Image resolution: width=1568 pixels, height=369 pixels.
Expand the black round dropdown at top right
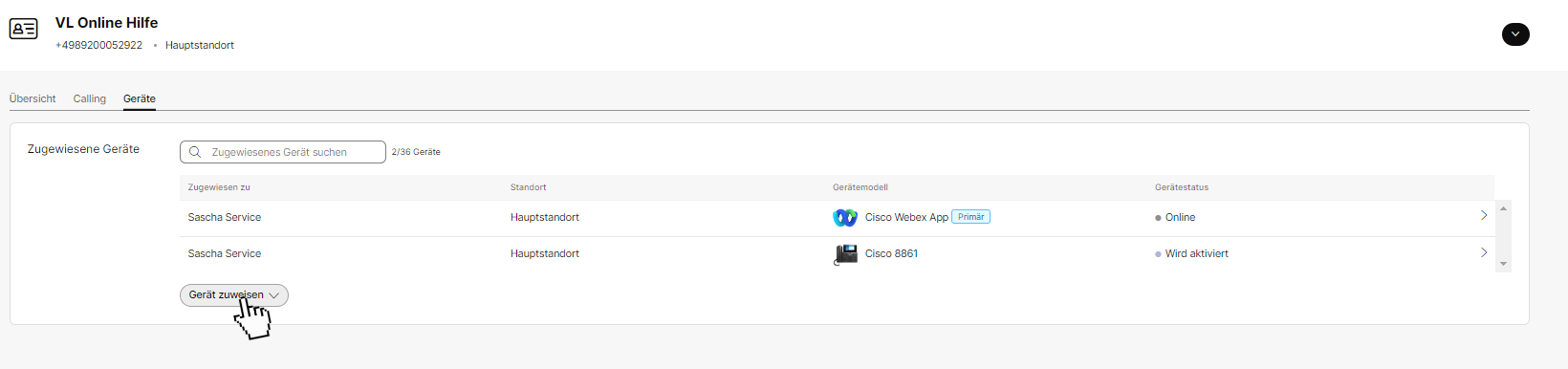tap(1515, 34)
